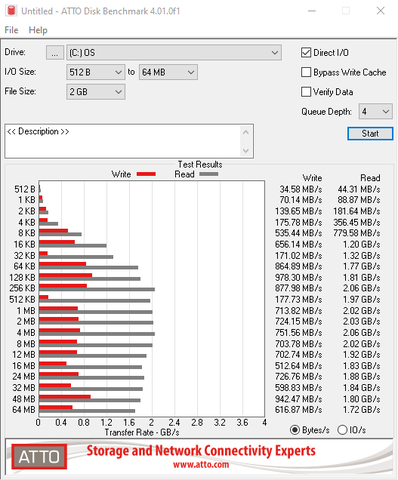Viewport: 398px width, 480px height.
Task: Browse for drive with the ... button
Action: pos(55,53)
